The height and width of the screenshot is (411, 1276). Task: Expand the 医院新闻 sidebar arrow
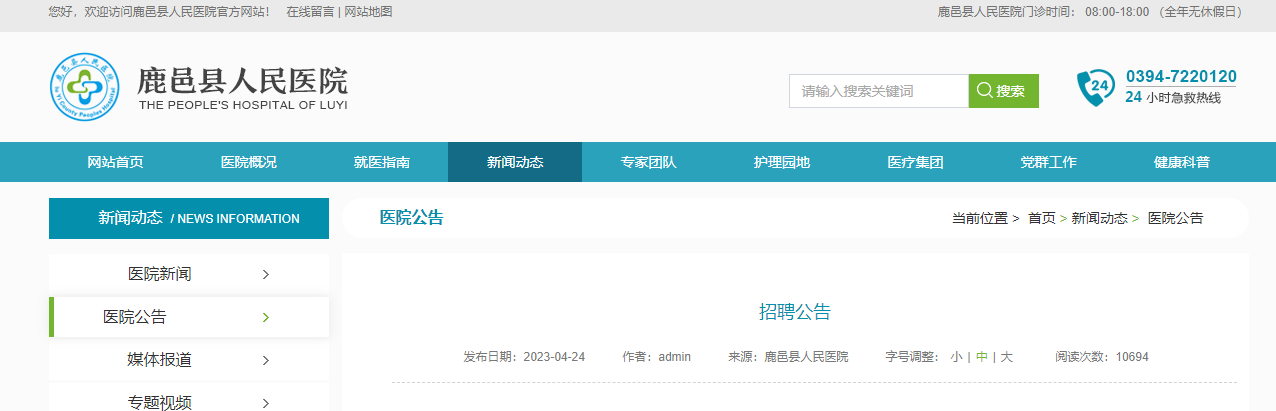[x=265, y=274]
